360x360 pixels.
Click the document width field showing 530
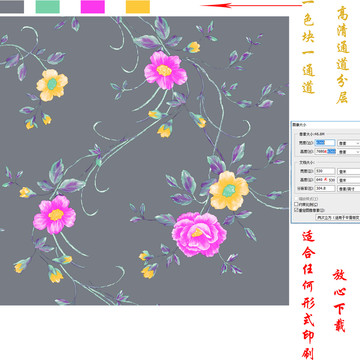pyautogui.click(x=325, y=171)
